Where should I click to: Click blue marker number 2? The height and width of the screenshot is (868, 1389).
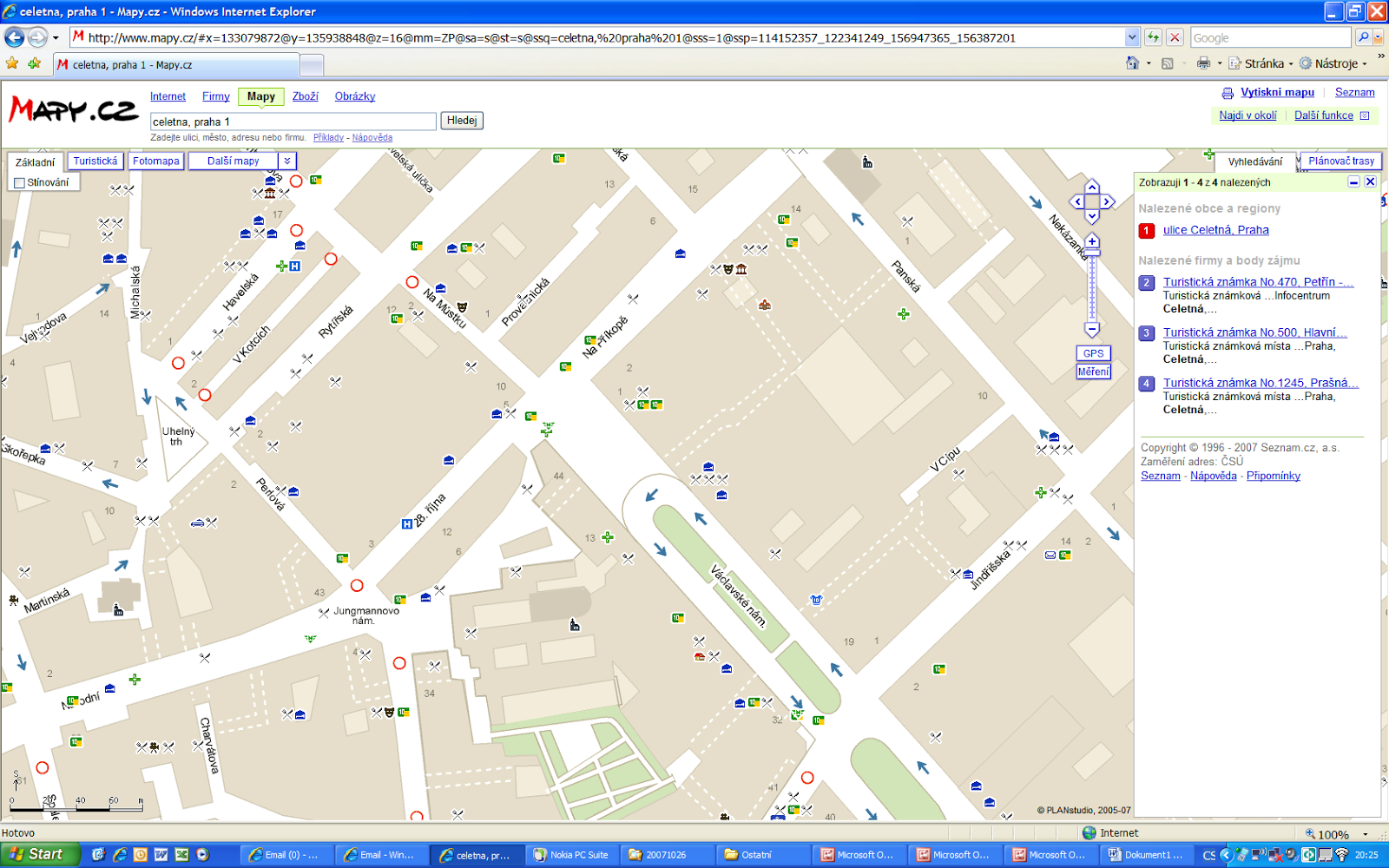click(1147, 283)
